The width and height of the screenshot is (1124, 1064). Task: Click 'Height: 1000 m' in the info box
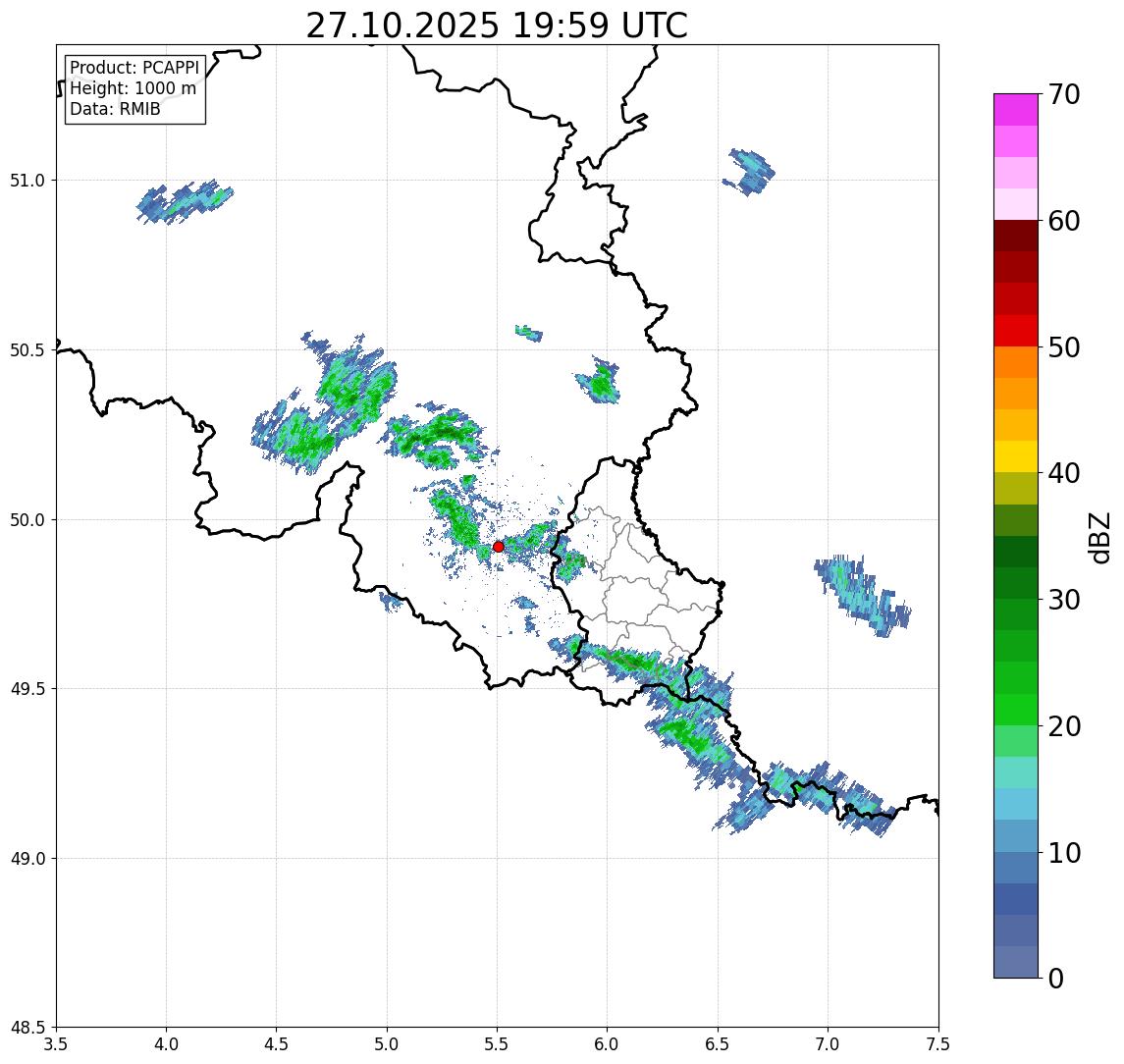[x=133, y=88]
